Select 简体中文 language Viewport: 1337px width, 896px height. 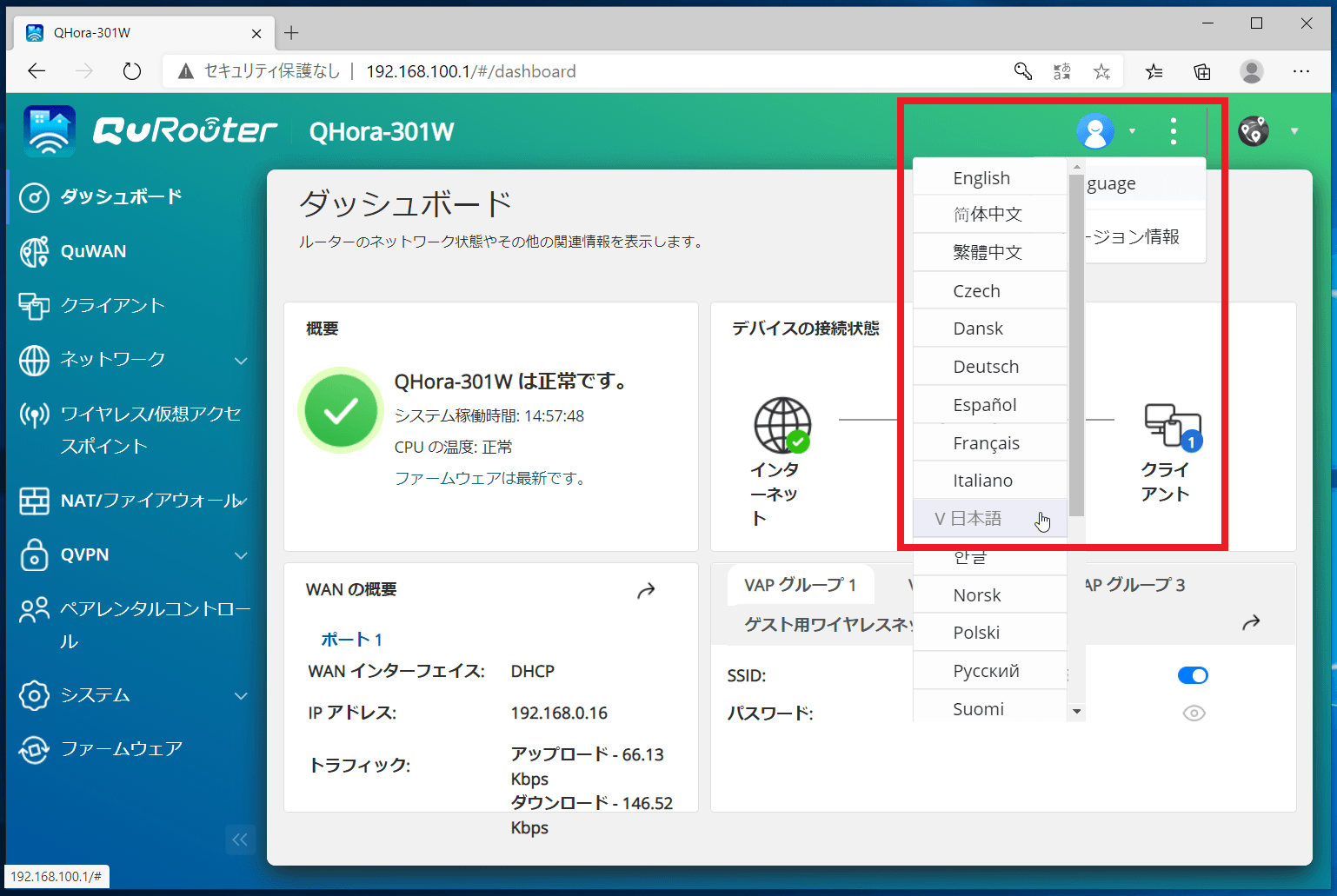(x=990, y=215)
